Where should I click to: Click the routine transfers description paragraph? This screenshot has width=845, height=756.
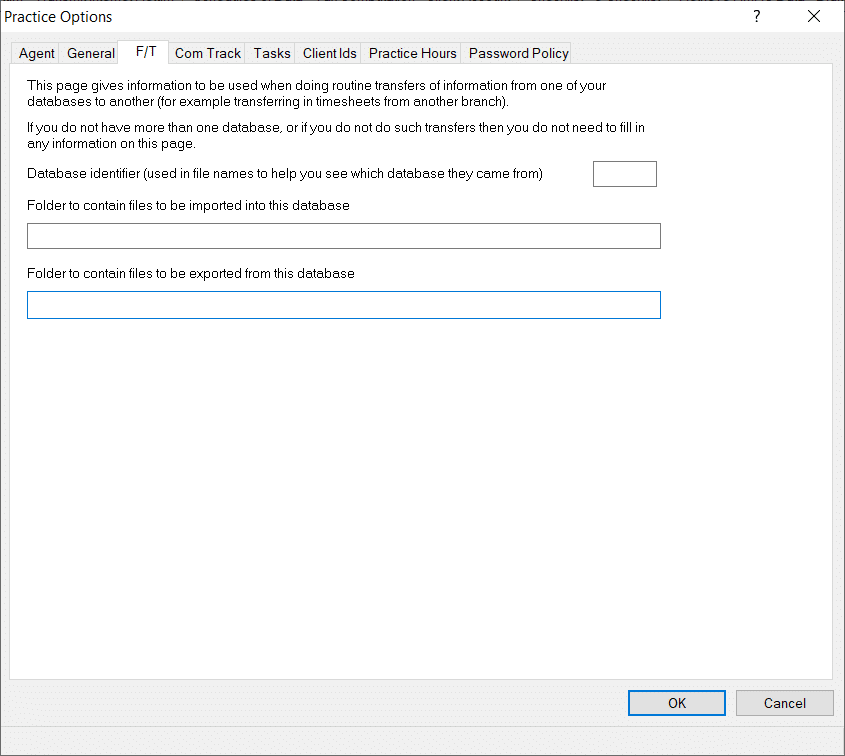coord(317,93)
